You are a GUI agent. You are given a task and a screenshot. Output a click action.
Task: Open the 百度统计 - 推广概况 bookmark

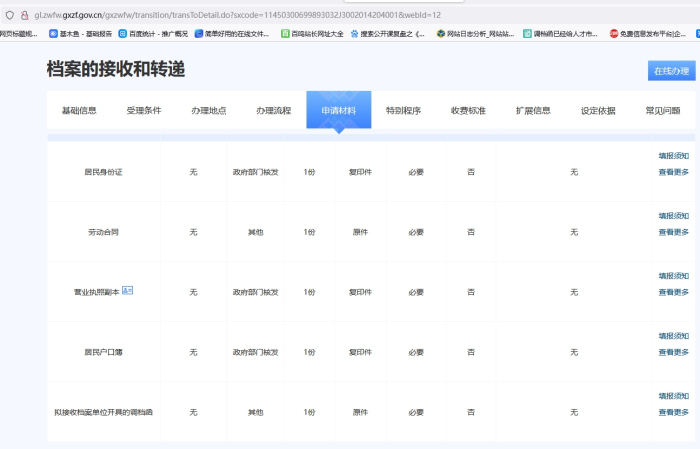click(x=153, y=33)
